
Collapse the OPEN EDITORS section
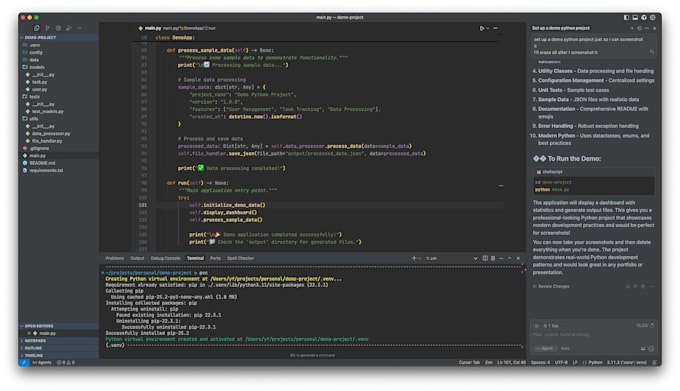[x=59, y=326]
